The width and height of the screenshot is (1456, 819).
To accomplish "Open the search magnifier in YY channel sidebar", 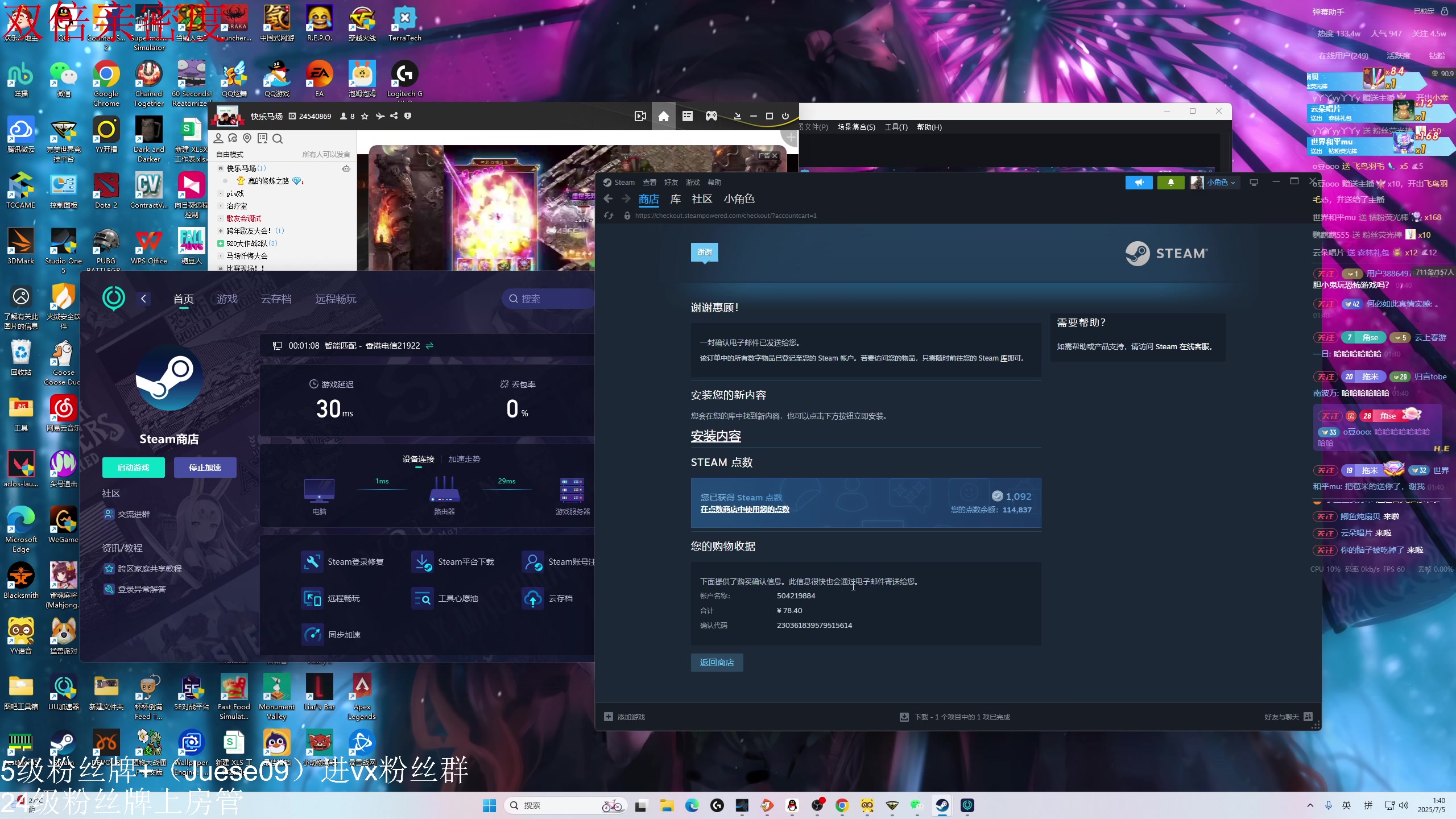I will (x=278, y=138).
